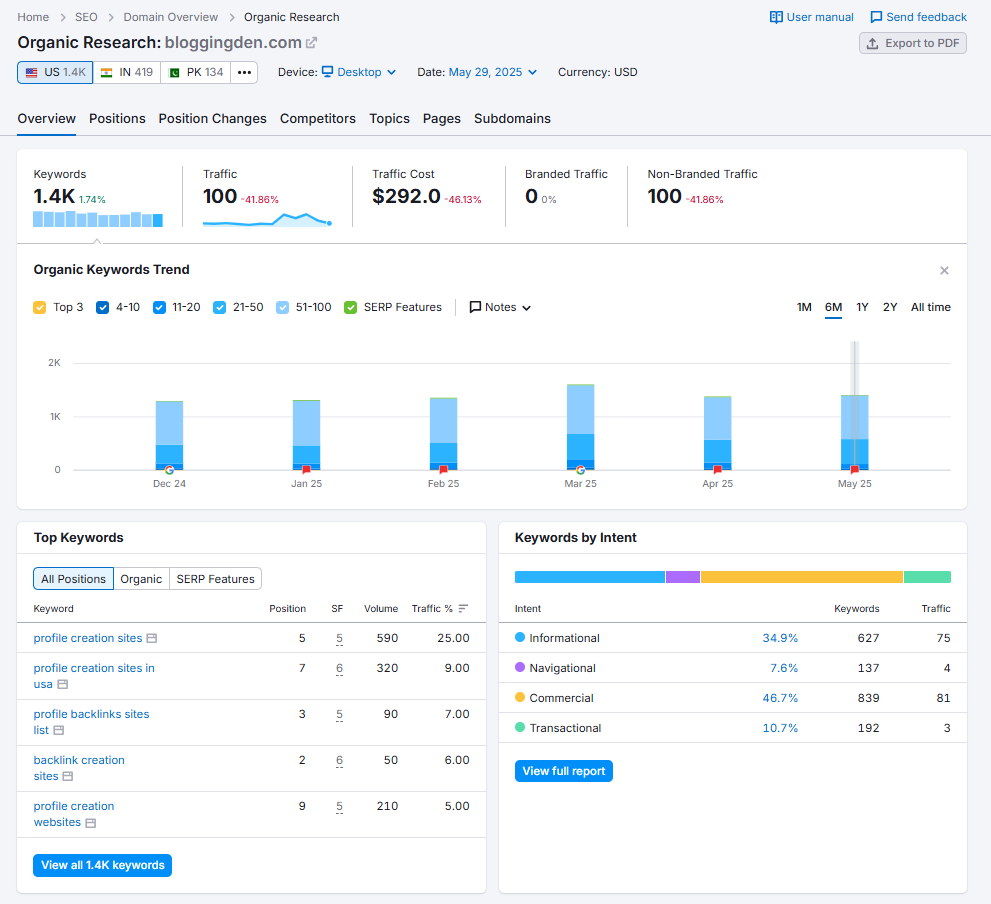Expand the Notes dropdown
This screenshot has height=904, width=991.
pos(500,307)
